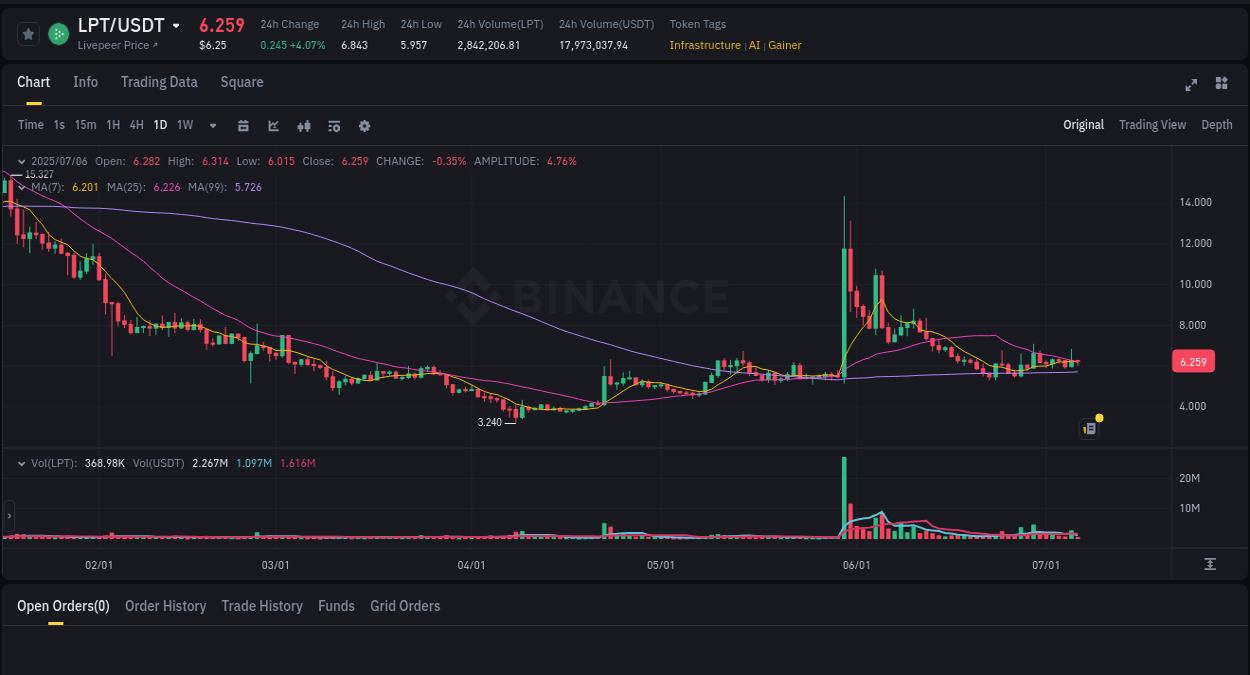Open the Funds tab
The image size is (1250, 675).
tap(336, 606)
